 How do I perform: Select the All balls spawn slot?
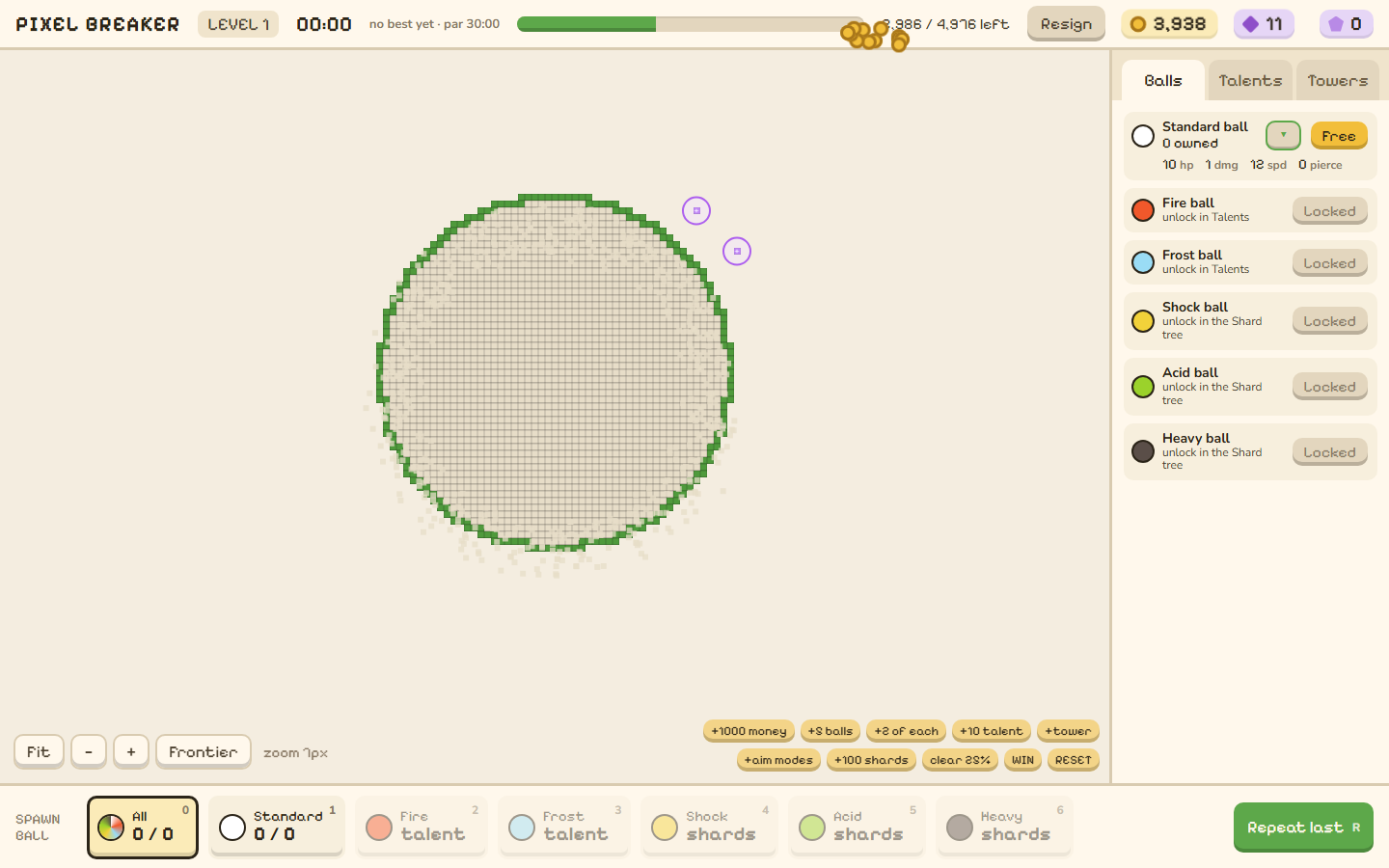pos(143,827)
